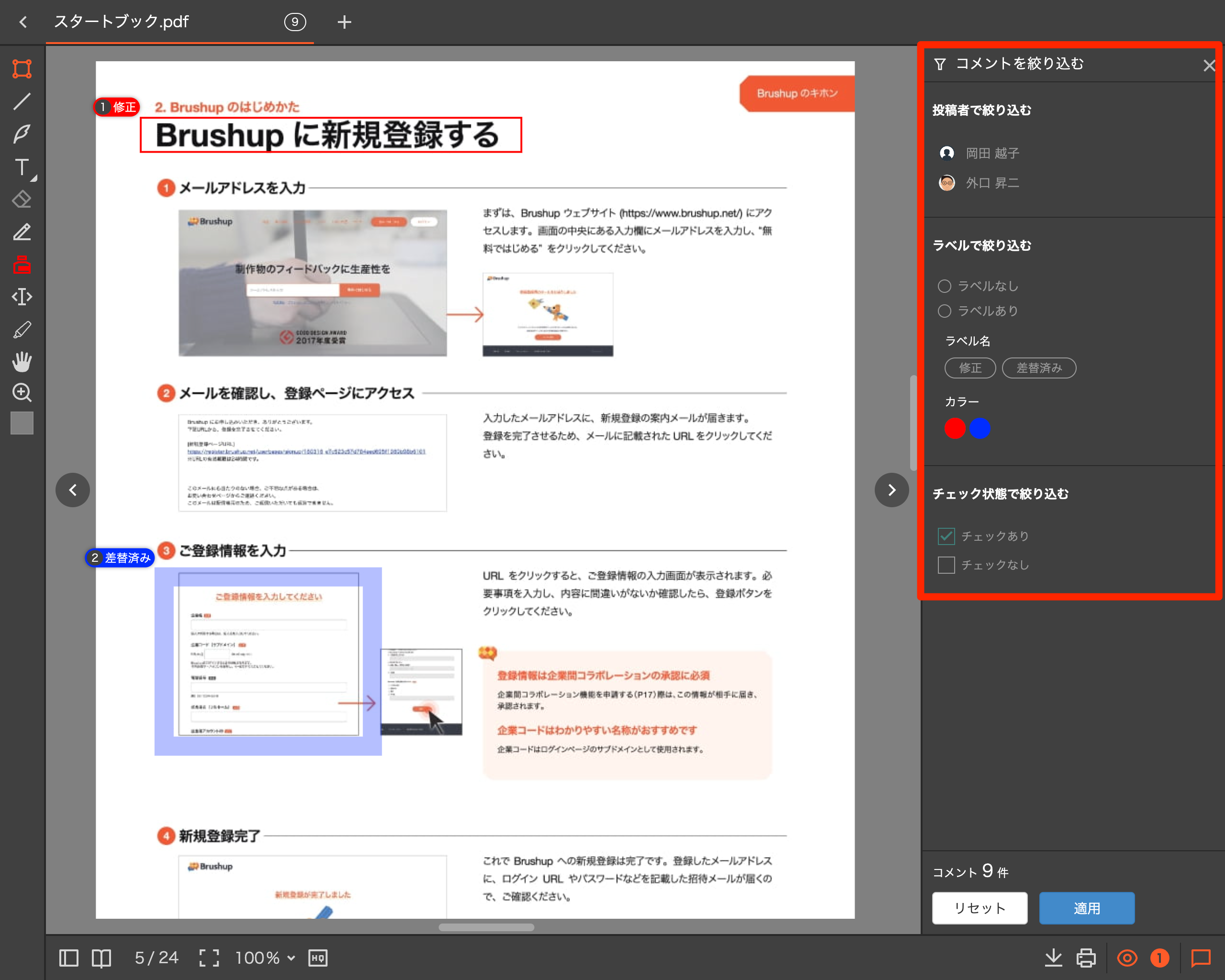
Task: Filter by poster 岡田 越子
Action: [x=980, y=153]
